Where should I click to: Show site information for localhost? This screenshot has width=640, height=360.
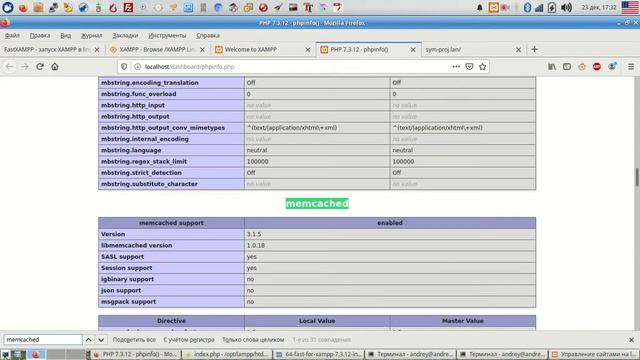[x=138, y=67]
